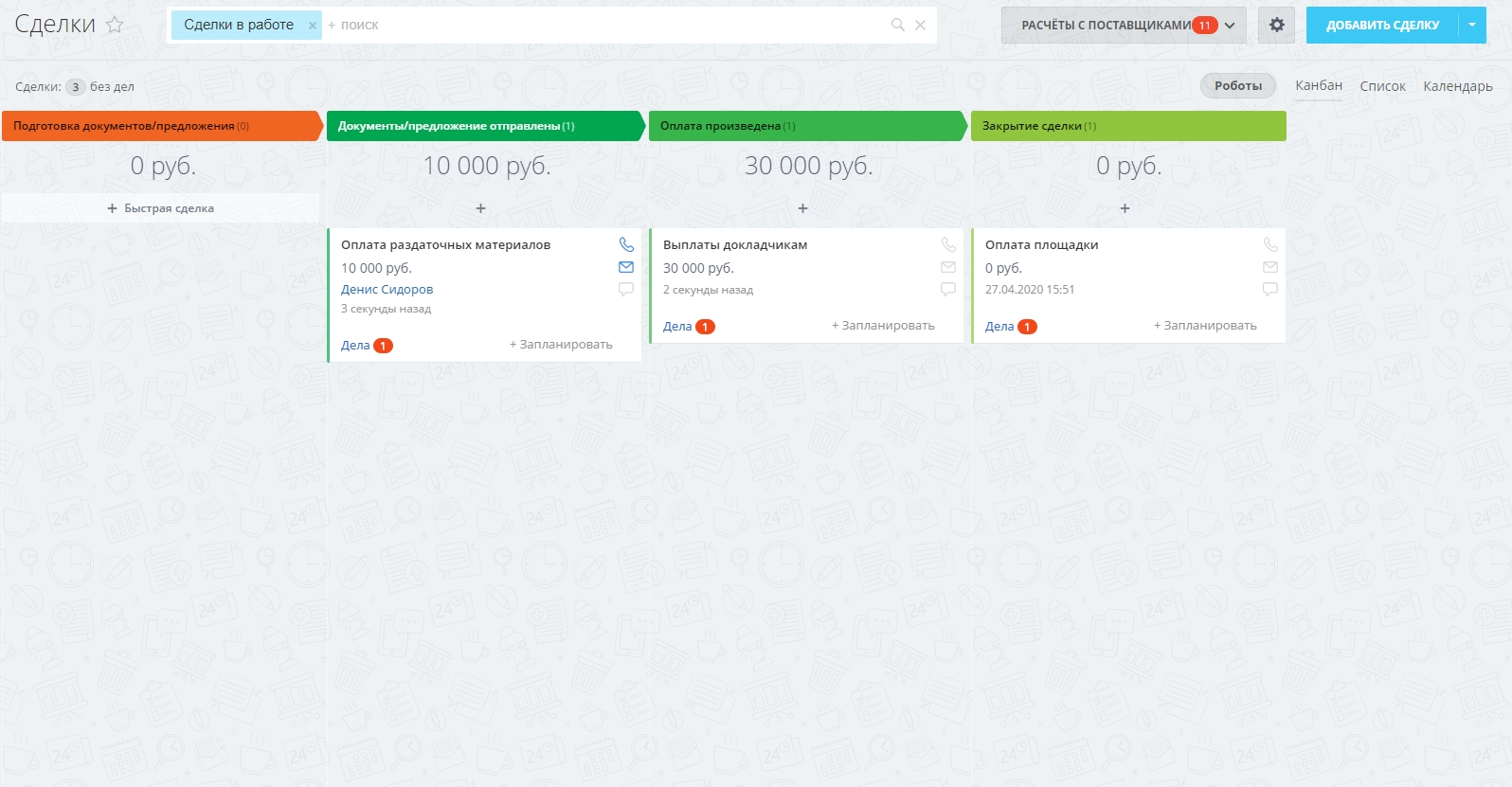
Task: Open arrow dropdown beside Добавить сделку
Action: tap(1471, 25)
